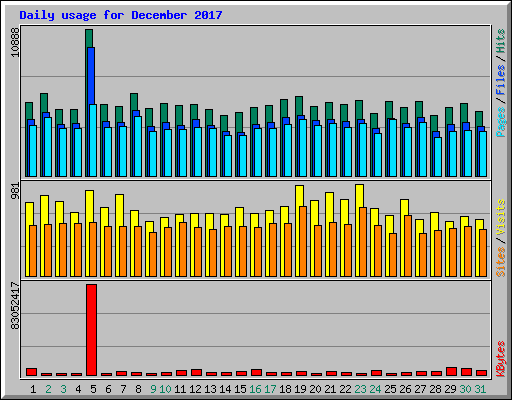Click day label 11 on the x-axis
512x400 pixels.
[180, 389]
